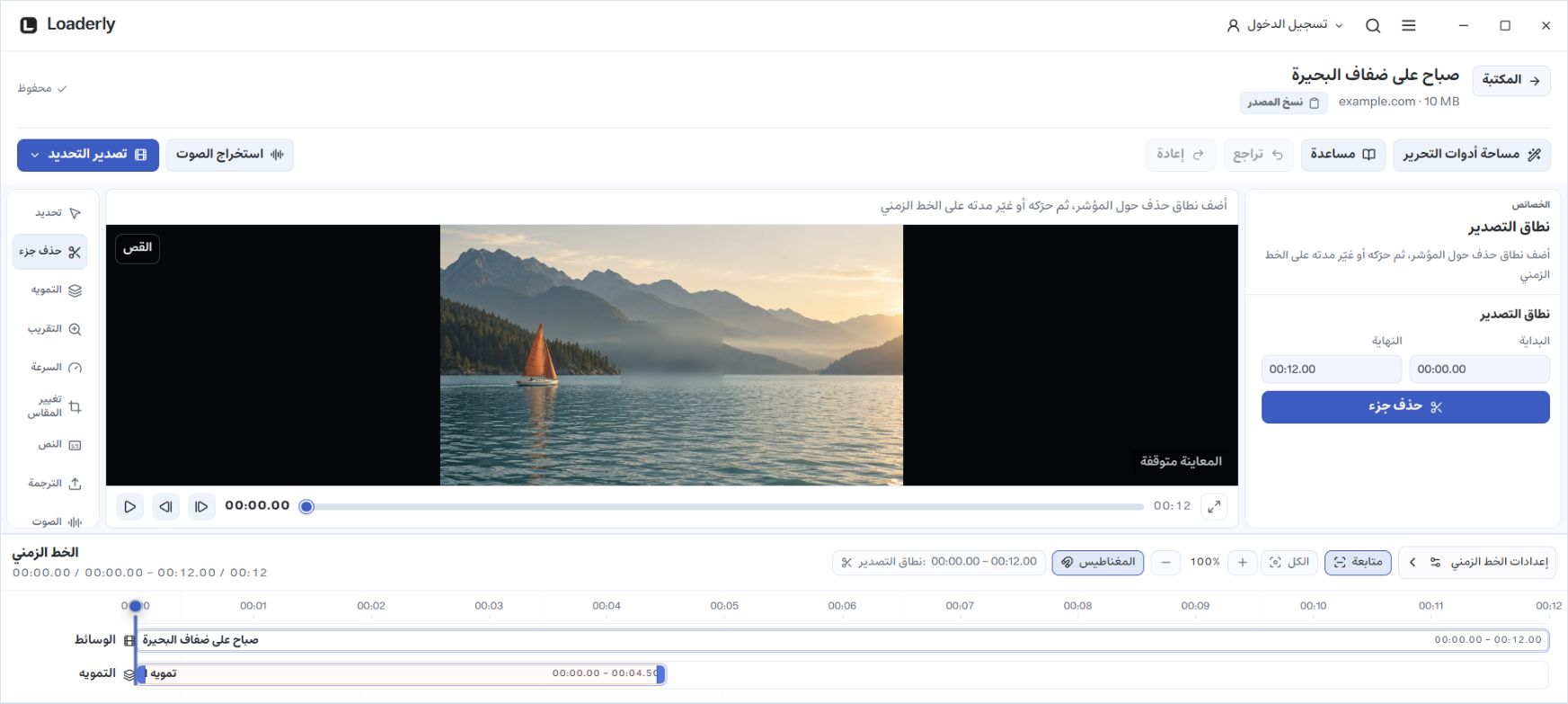Screen dimensions: 1568x704
Task: Click the إعادة redo button
Action: [1181, 155]
